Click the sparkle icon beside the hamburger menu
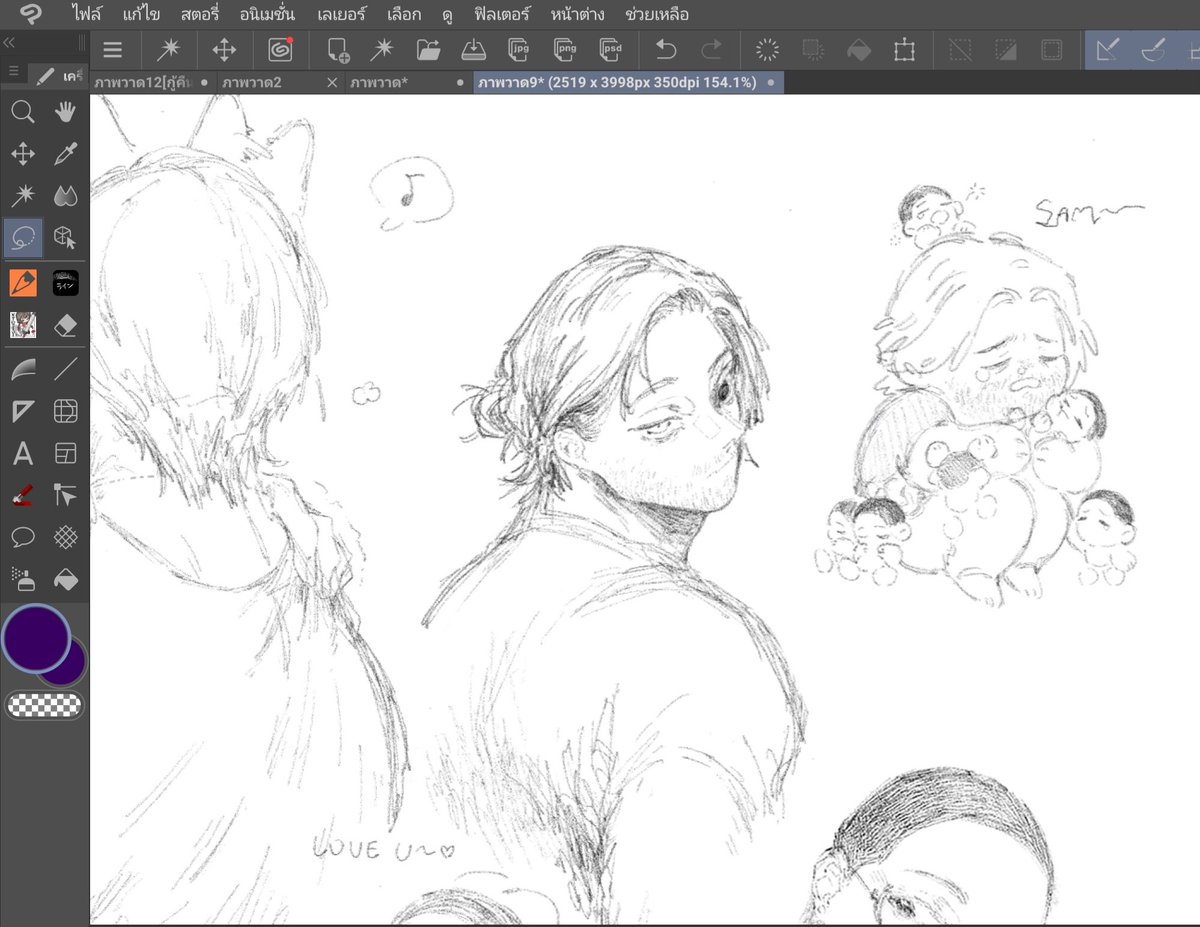Image resolution: width=1200 pixels, height=927 pixels. 168,50
